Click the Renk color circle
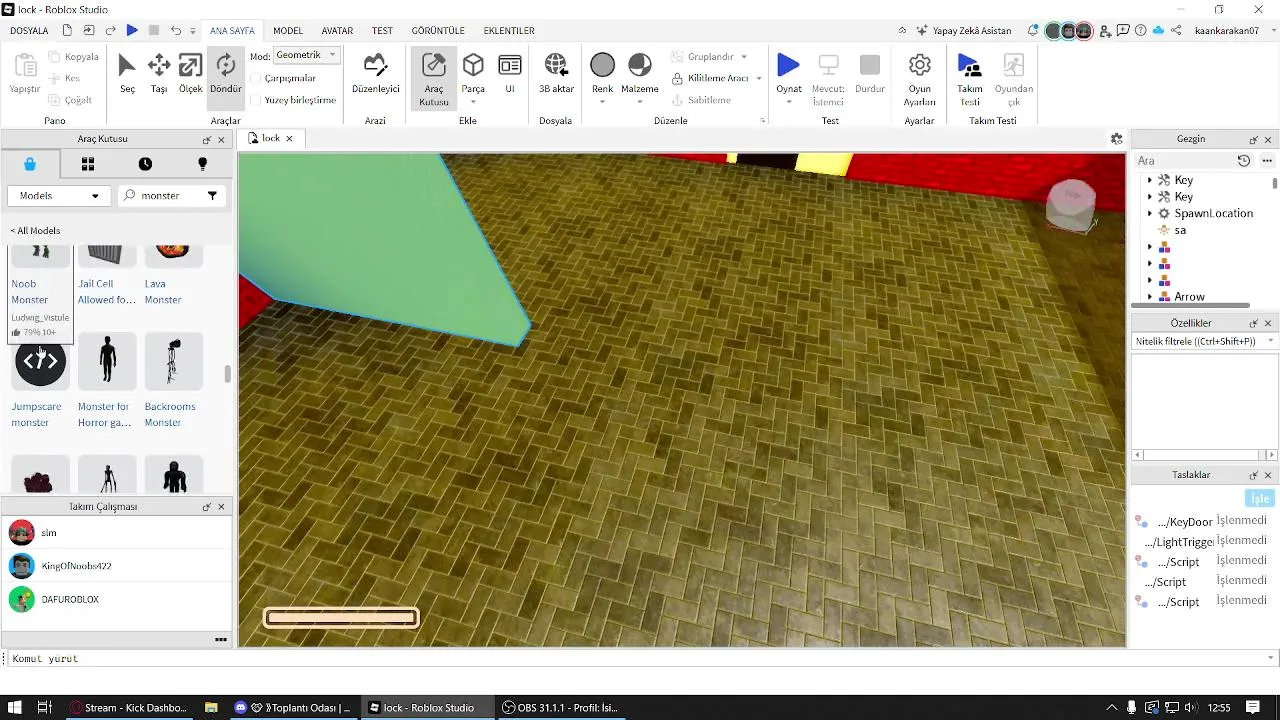 [602, 66]
